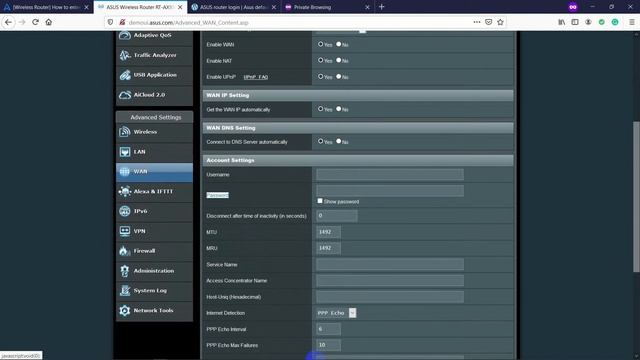Click the Password input field
The width and height of the screenshot is (640, 360).
pyautogui.click(x=390, y=191)
